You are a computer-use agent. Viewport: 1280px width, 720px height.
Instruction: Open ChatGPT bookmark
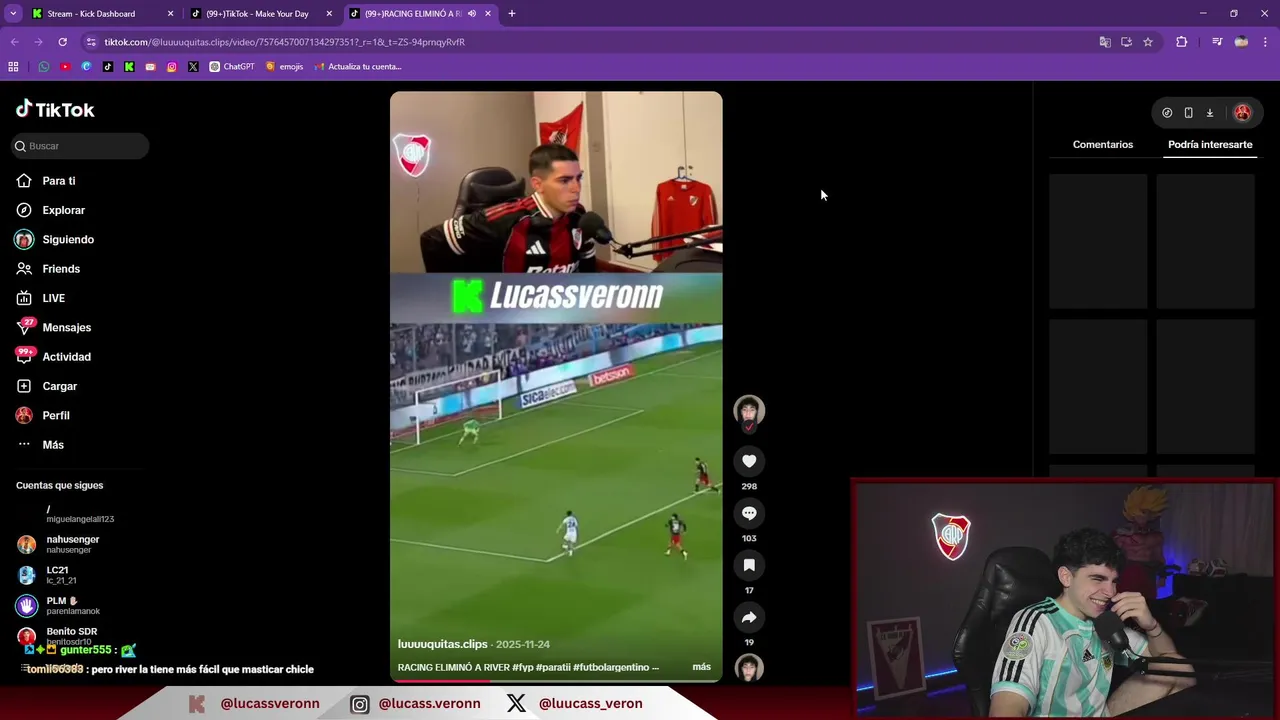(232, 67)
